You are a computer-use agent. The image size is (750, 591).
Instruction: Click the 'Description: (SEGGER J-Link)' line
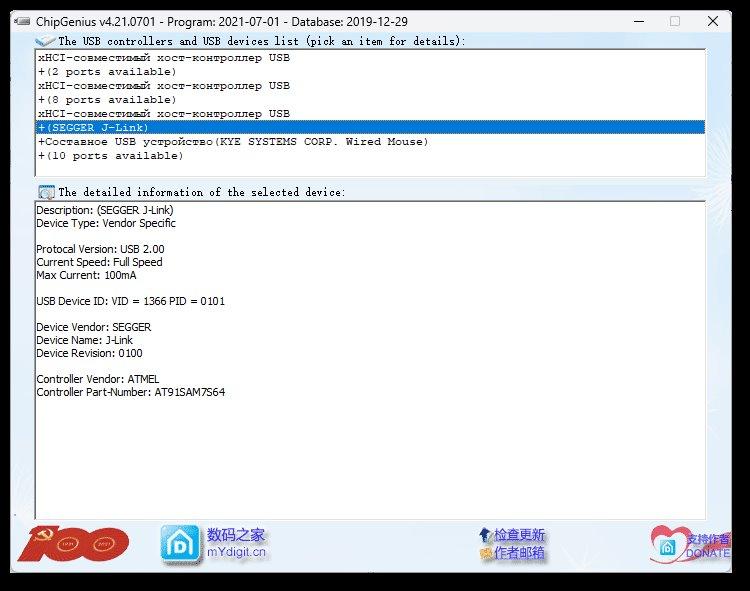click(105, 210)
